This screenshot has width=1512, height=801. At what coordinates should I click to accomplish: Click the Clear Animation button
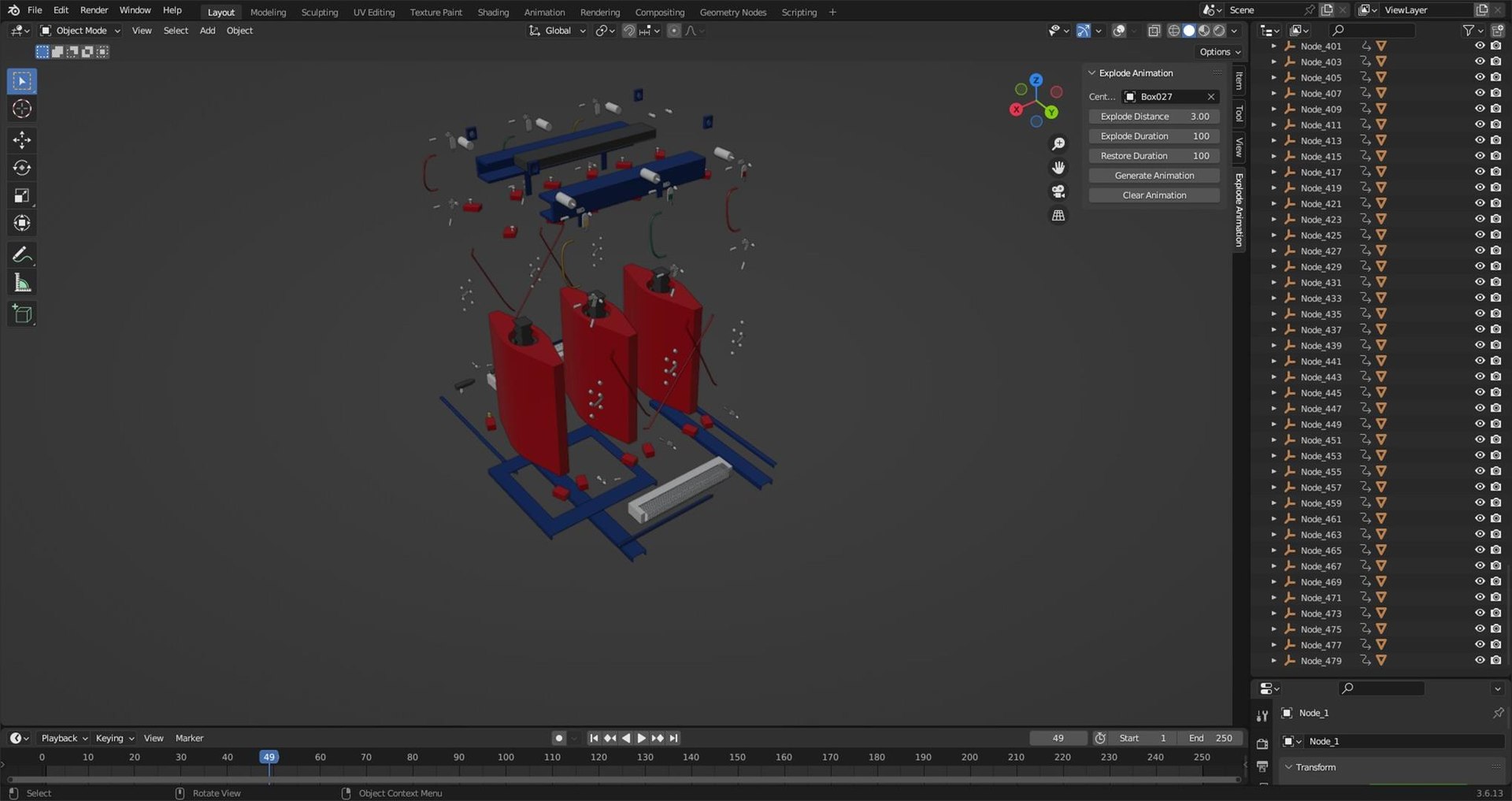tap(1154, 195)
